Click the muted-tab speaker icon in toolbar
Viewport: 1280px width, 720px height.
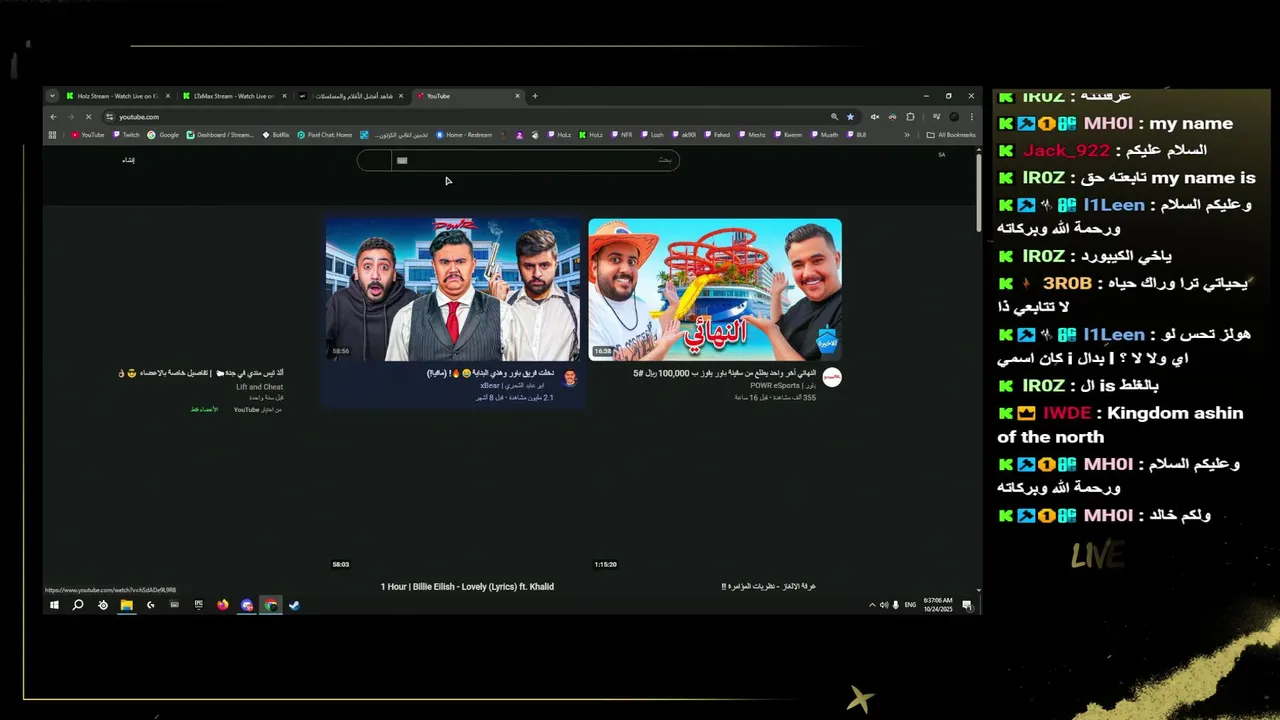875,117
